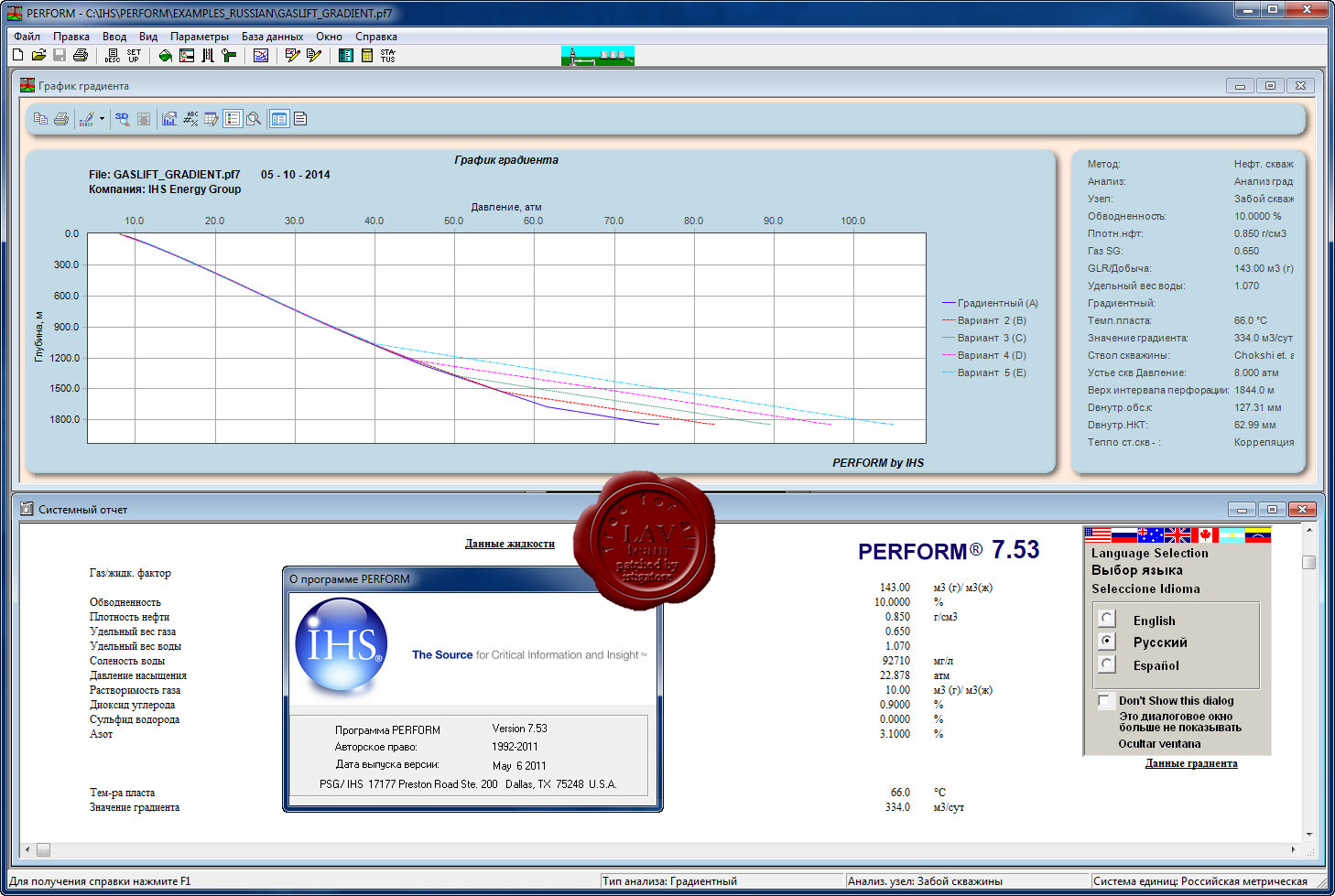Open the ABC number format icon
1335x896 pixels.
click(x=190, y=119)
